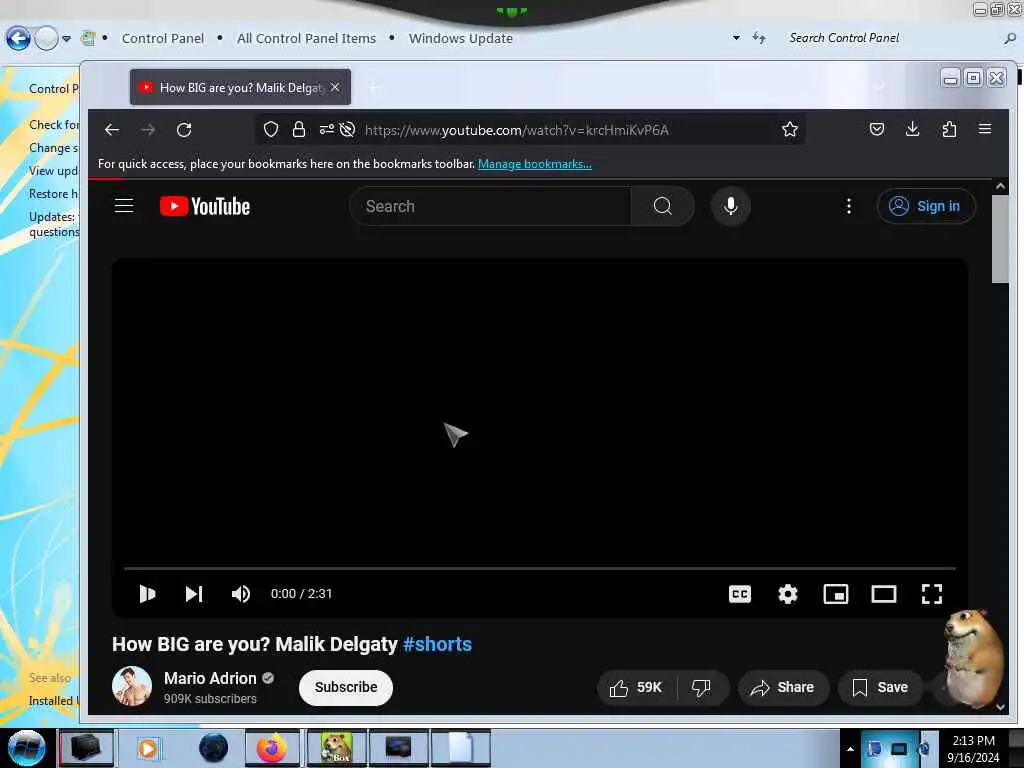Skip to the next video
1024x768 pixels.
coord(194,594)
